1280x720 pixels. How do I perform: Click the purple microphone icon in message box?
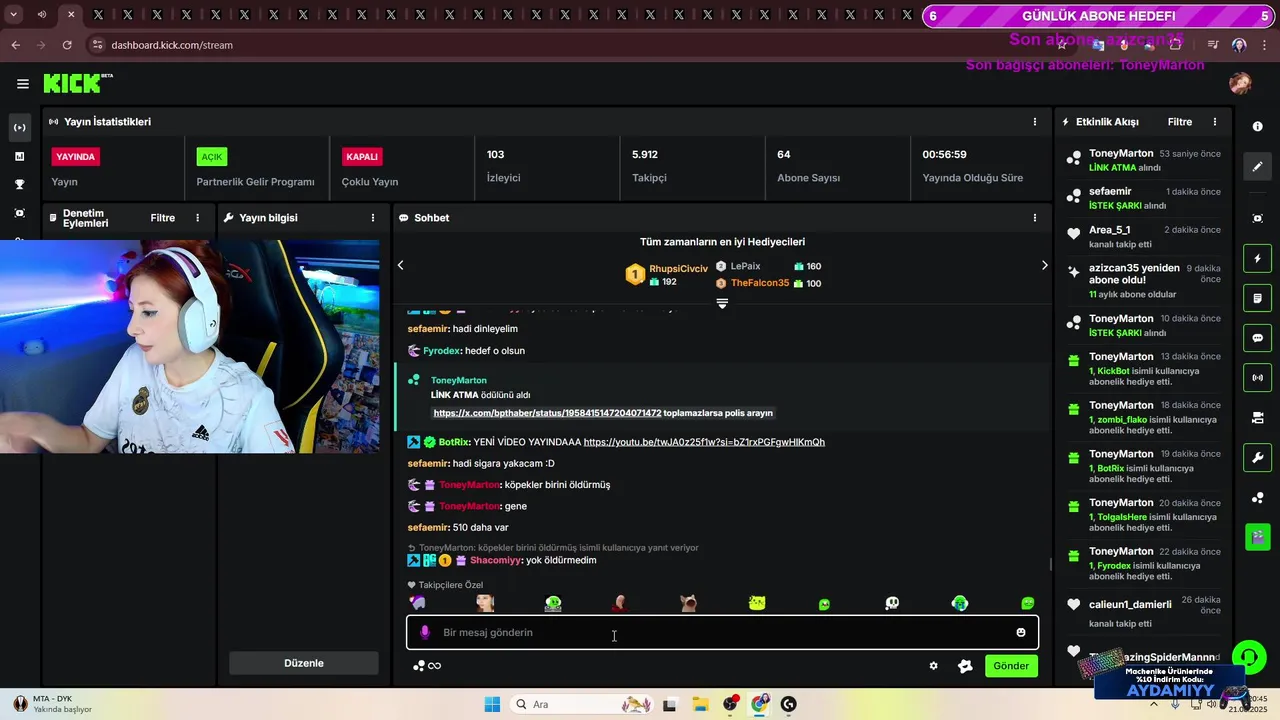(425, 632)
